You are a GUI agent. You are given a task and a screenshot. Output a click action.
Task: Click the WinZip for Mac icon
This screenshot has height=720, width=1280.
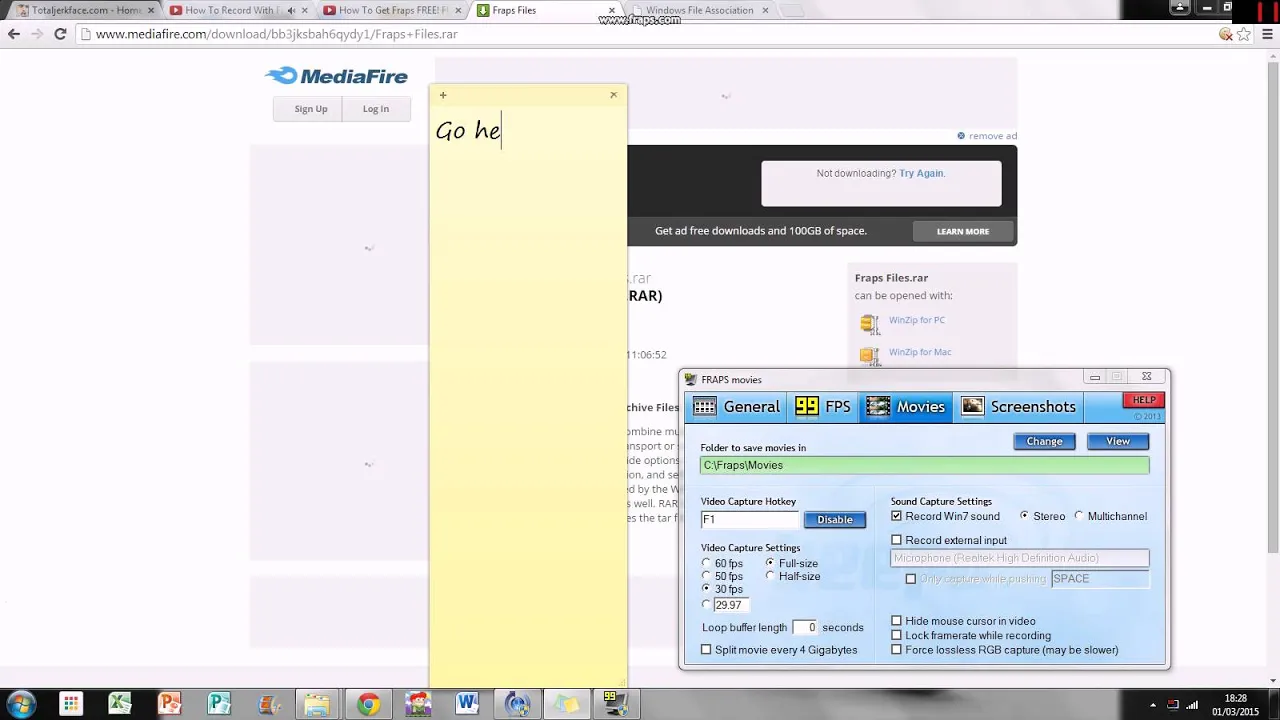870,355
